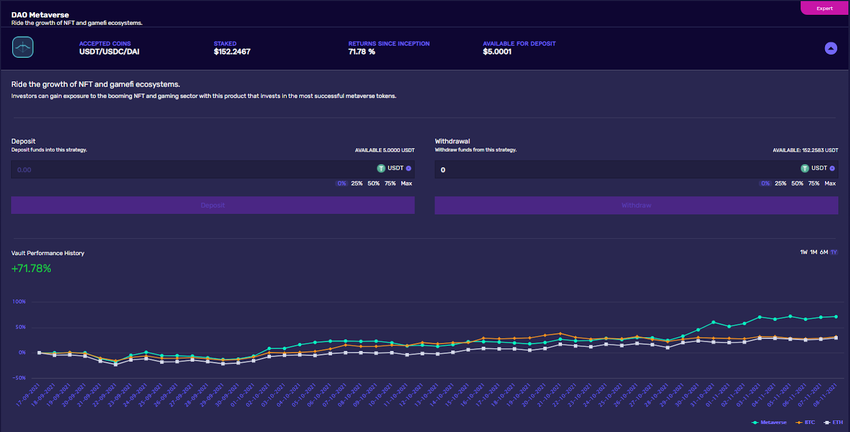Select Max for the deposit amount
Screen dimensions: 850x432
tap(406, 184)
